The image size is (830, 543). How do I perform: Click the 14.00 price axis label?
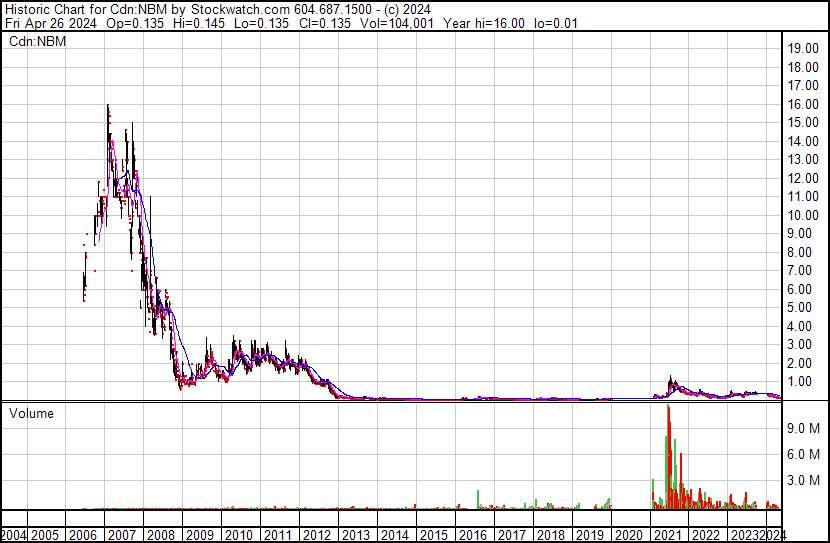803,141
